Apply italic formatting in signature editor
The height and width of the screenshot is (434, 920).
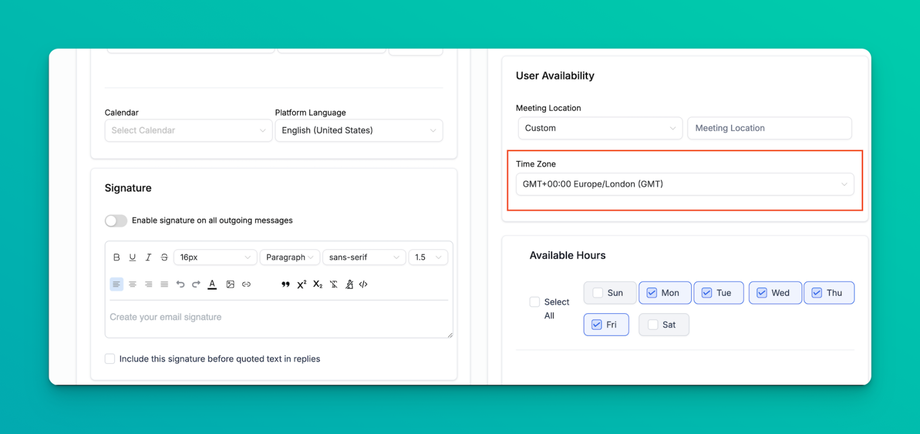point(148,257)
